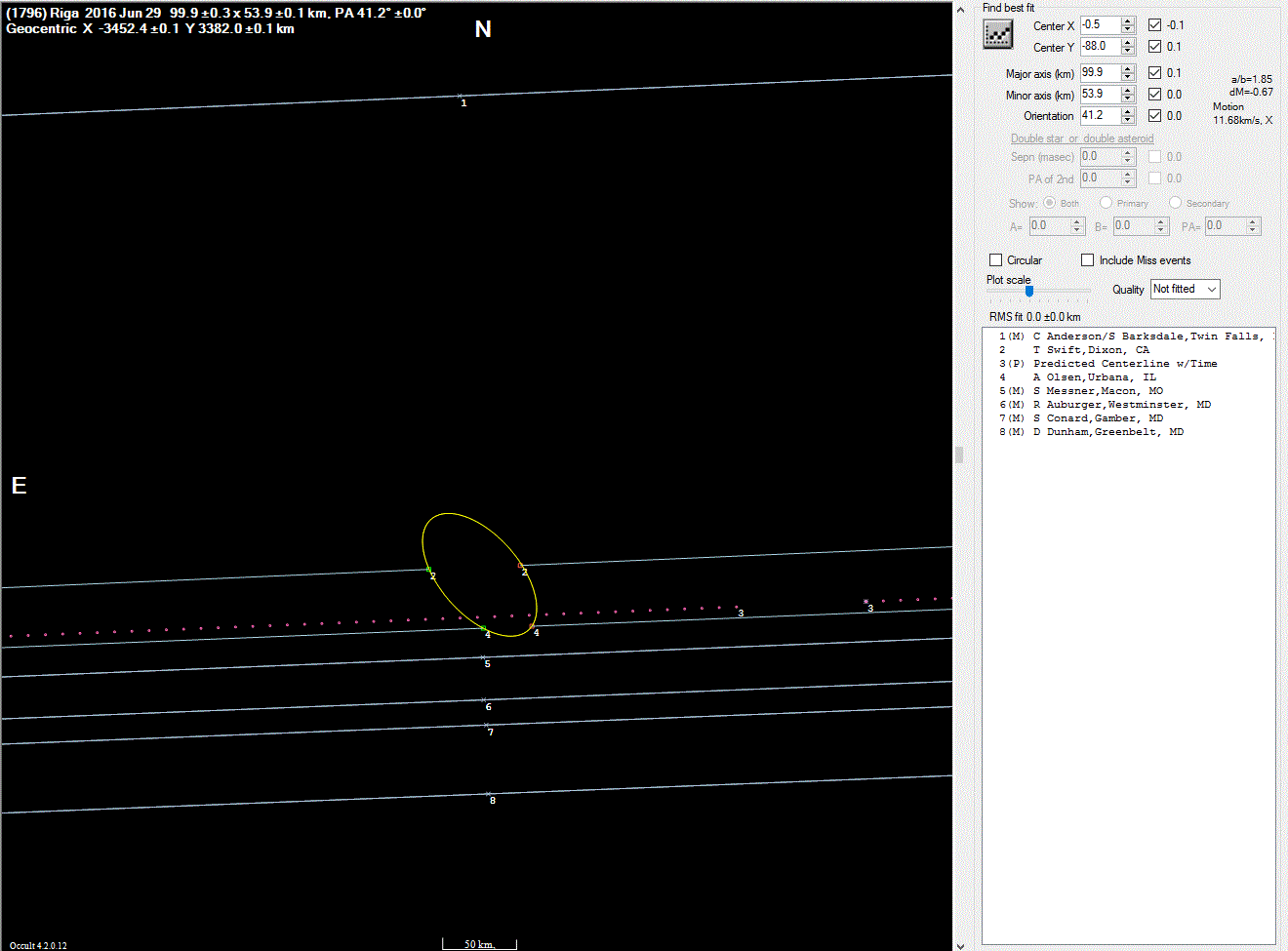Click the Major axis value field
The image size is (1288, 951).
point(1100,73)
